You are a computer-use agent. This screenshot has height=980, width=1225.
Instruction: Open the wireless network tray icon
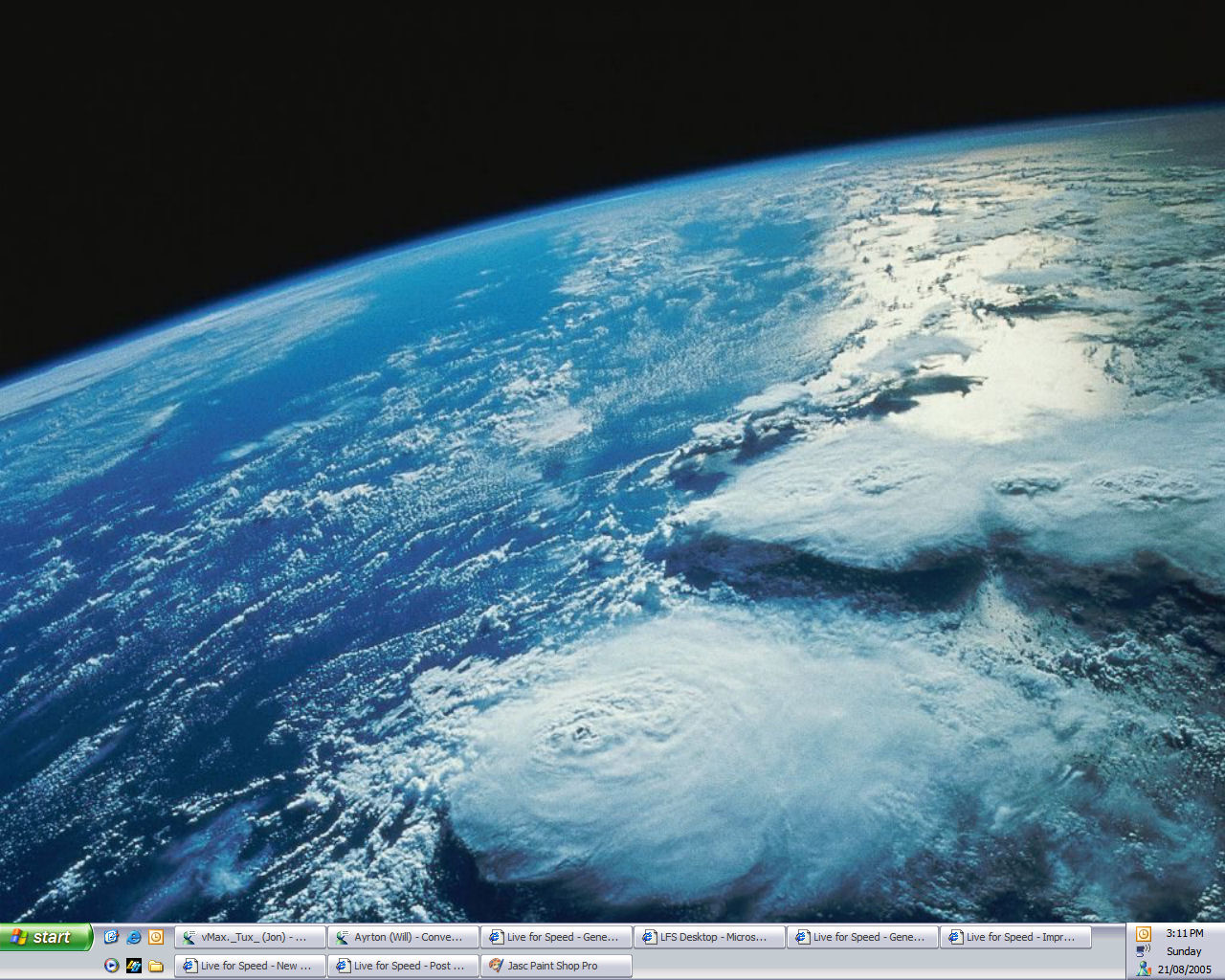(1143, 951)
